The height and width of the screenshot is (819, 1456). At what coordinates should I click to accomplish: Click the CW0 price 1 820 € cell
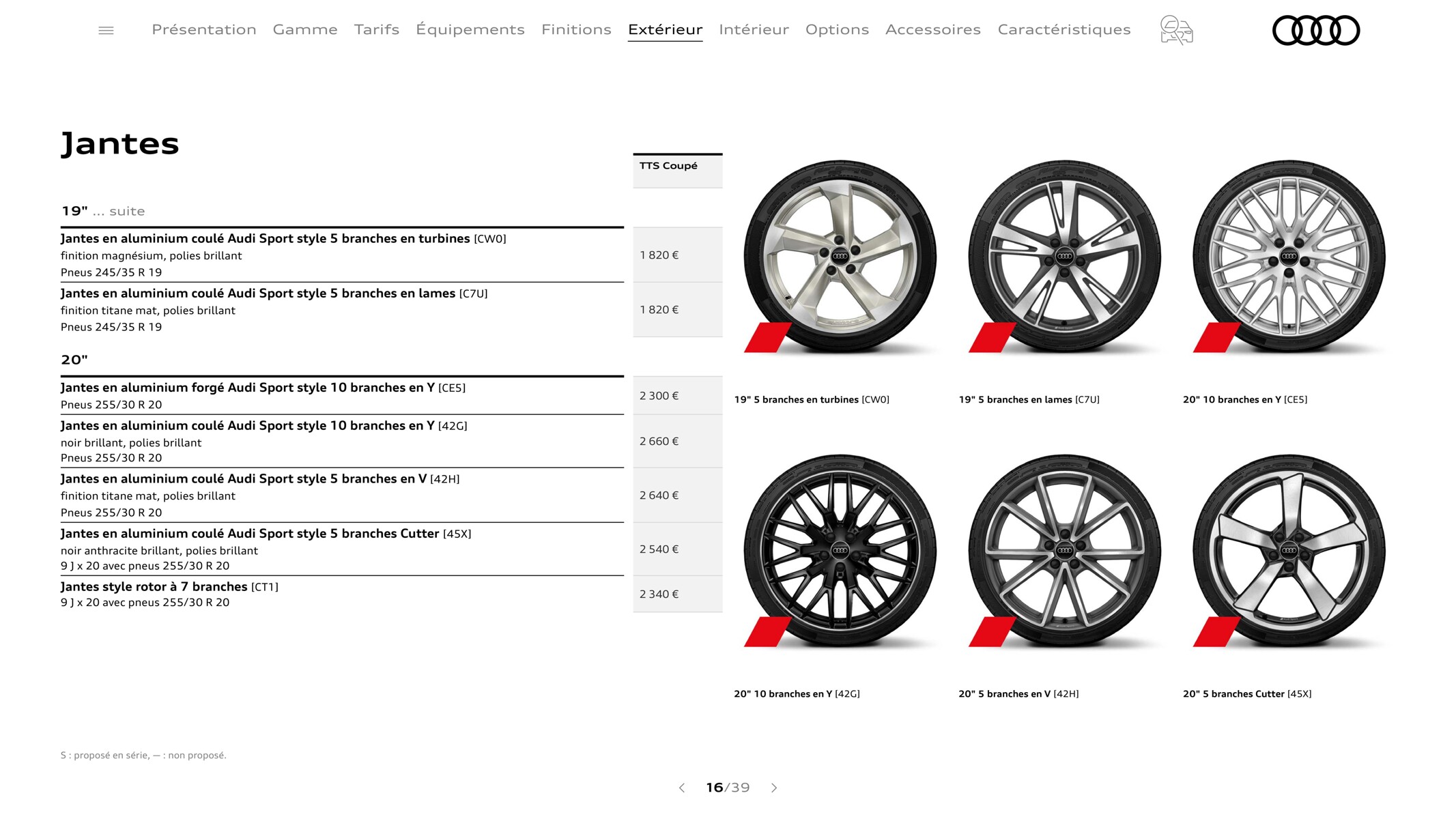(677, 255)
